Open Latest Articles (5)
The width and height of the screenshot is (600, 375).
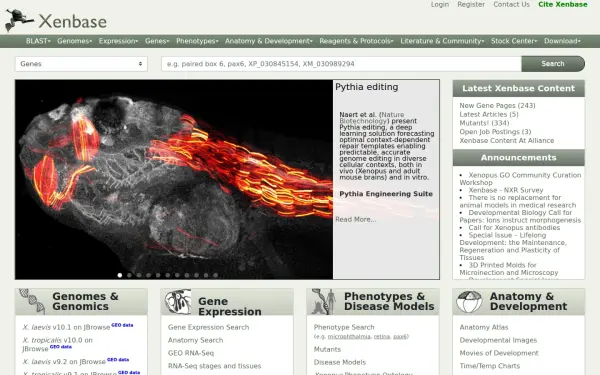point(489,114)
